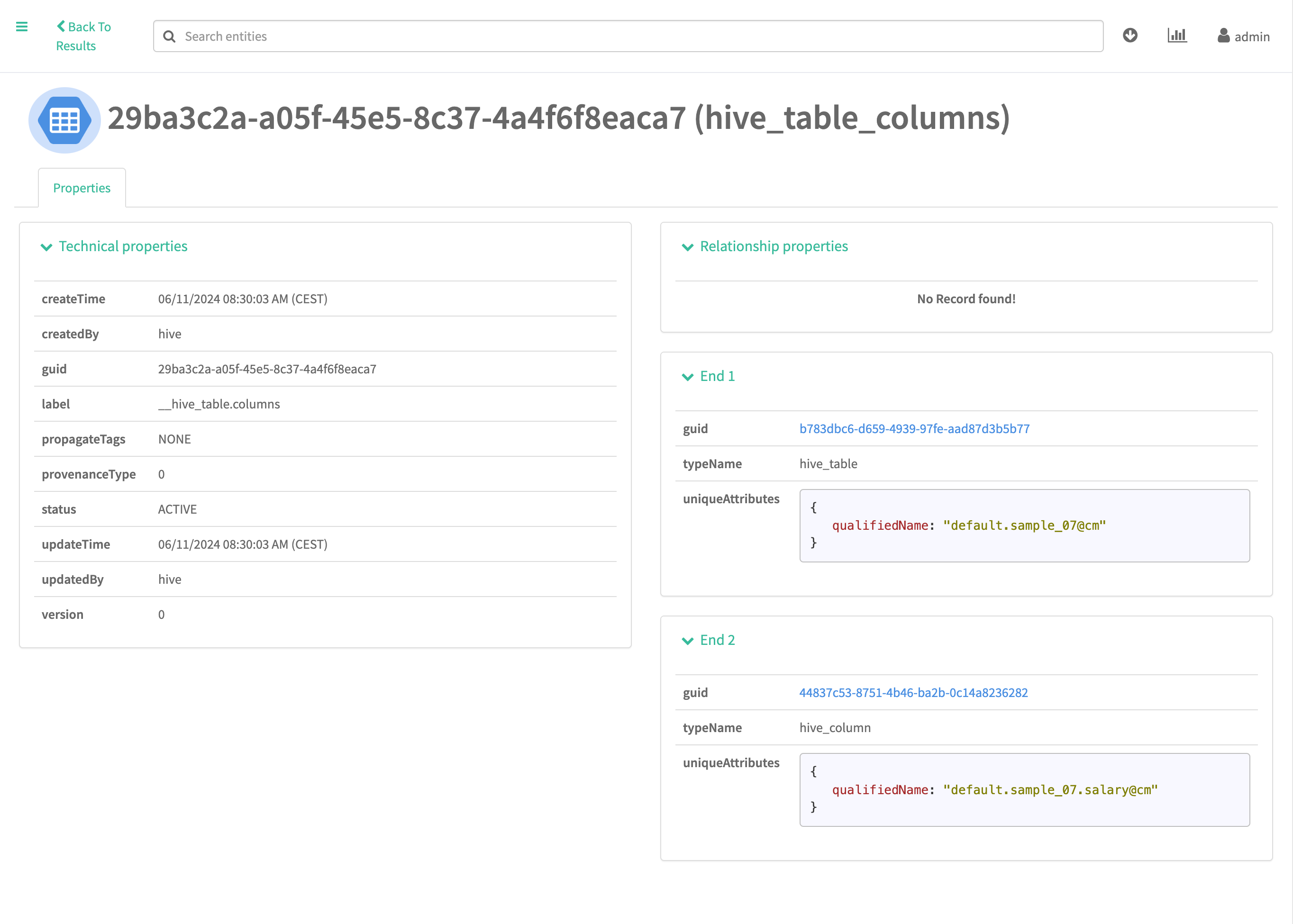1293x924 pixels.
Task: Click the download icon in header
Action: (x=1129, y=36)
